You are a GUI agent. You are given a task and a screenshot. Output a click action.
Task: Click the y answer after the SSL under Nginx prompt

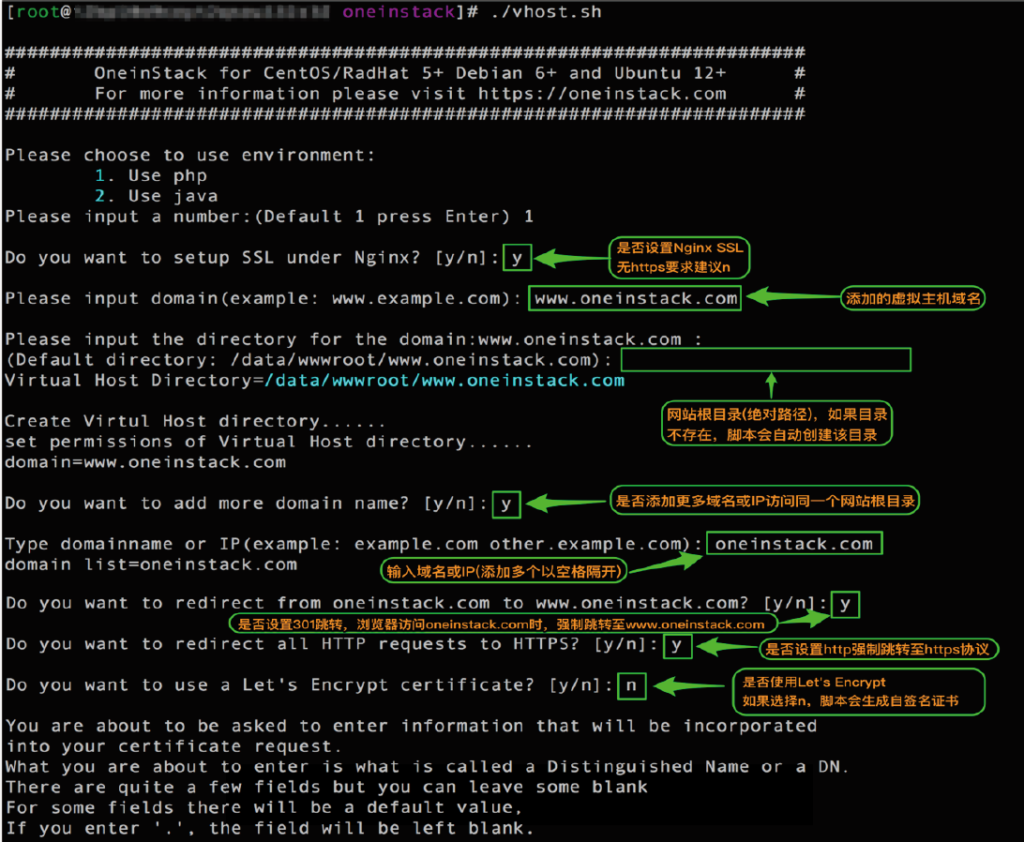tap(517, 257)
